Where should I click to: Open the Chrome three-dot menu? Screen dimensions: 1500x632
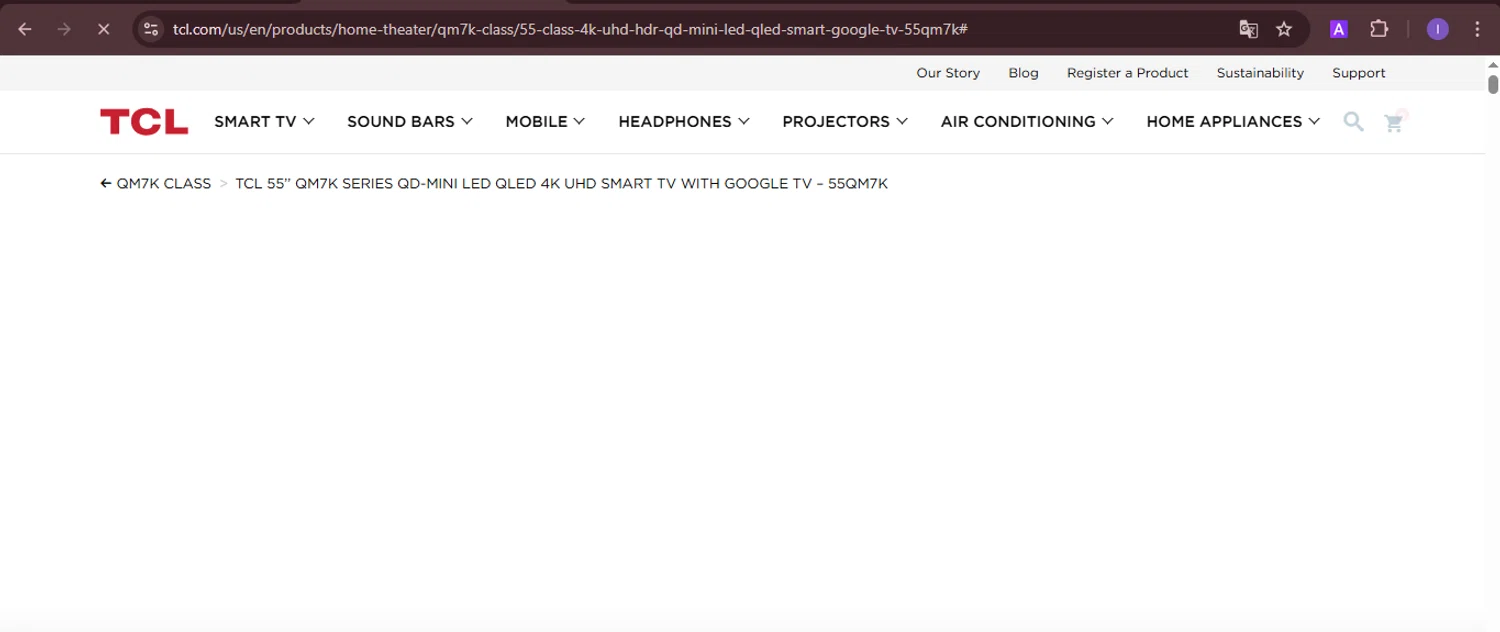coord(1477,29)
